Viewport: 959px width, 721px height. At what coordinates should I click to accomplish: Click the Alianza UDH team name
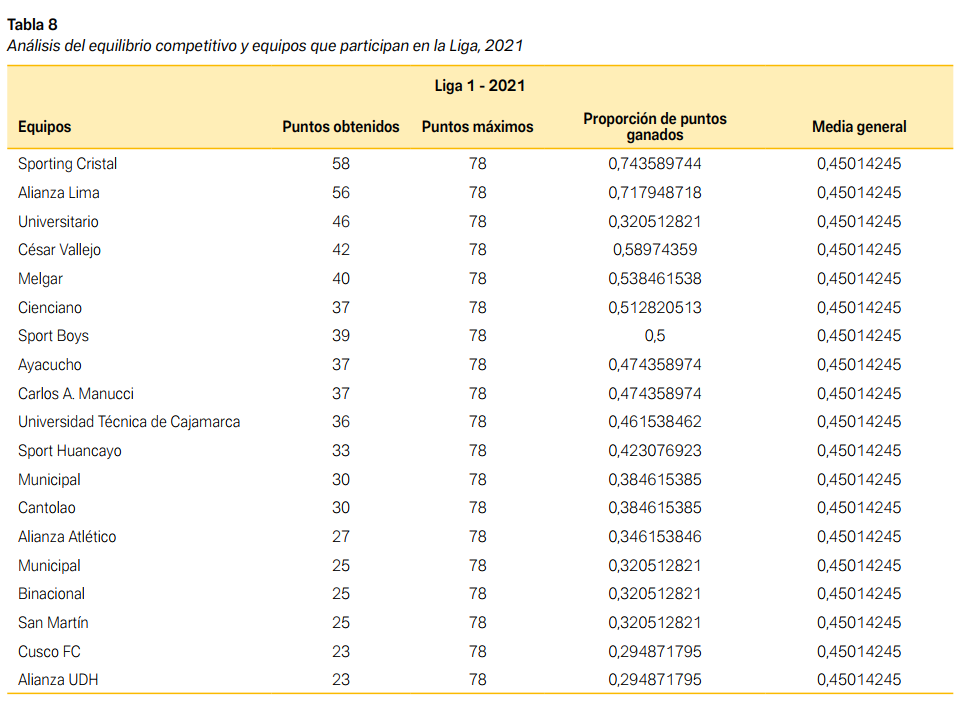click(58, 680)
